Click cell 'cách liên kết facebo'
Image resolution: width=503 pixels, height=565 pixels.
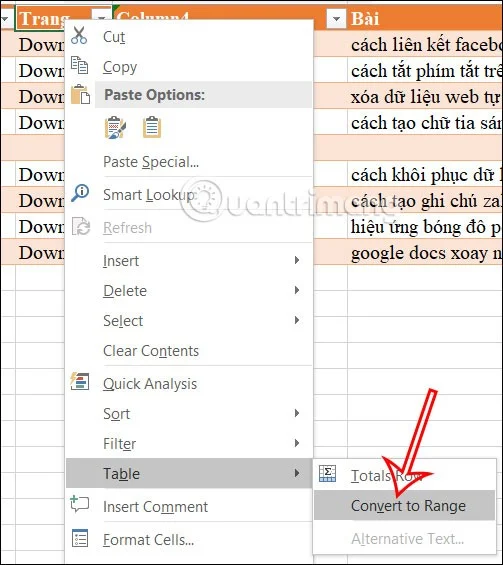point(425,45)
